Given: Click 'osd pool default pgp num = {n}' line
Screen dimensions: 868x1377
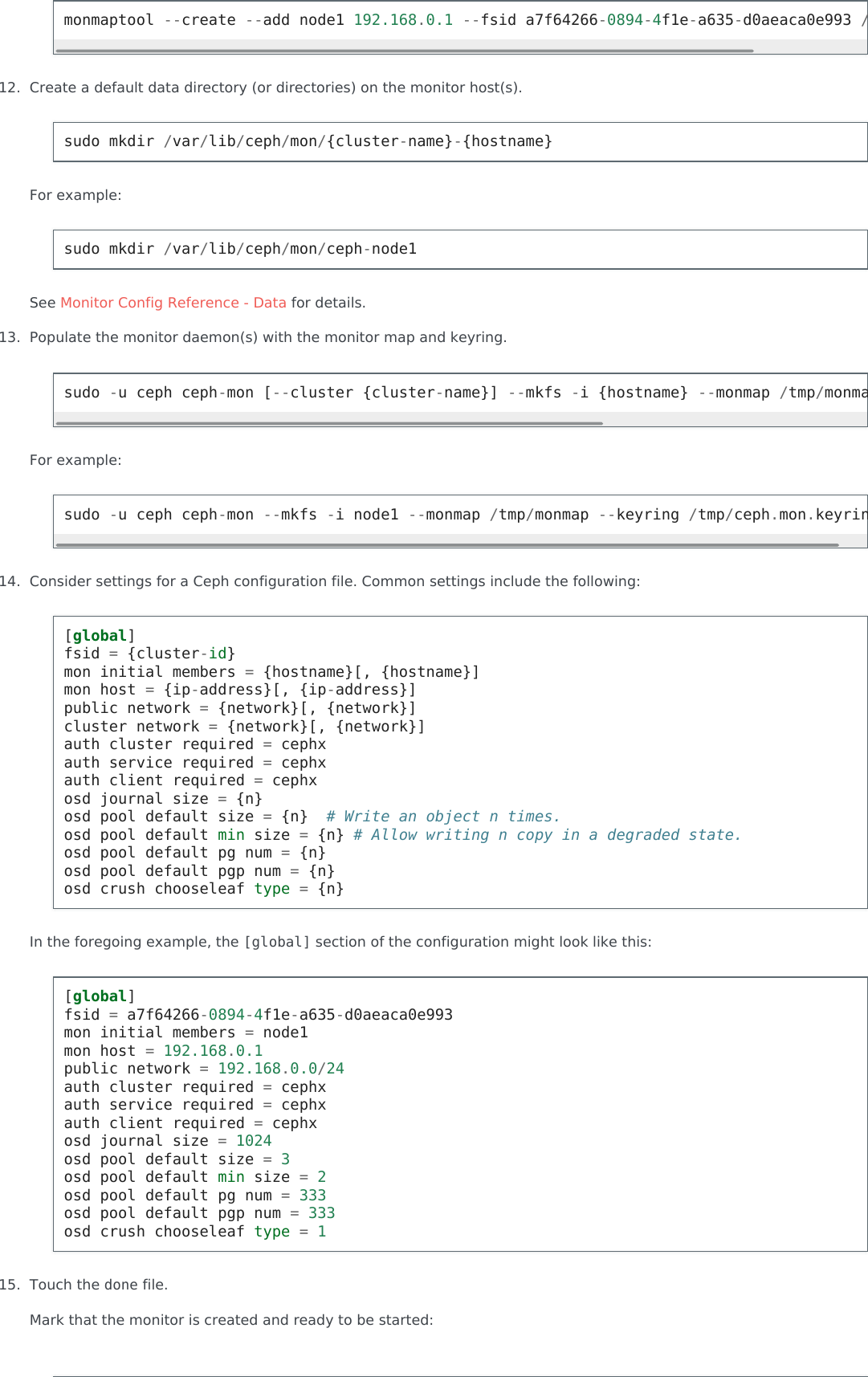Looking at the screenshot, I should tap(199, 871).
